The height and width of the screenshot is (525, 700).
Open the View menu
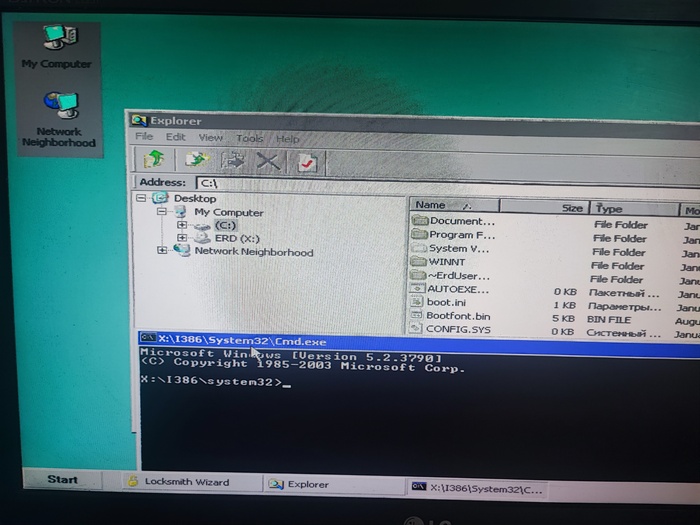click(x=210, y=138)
